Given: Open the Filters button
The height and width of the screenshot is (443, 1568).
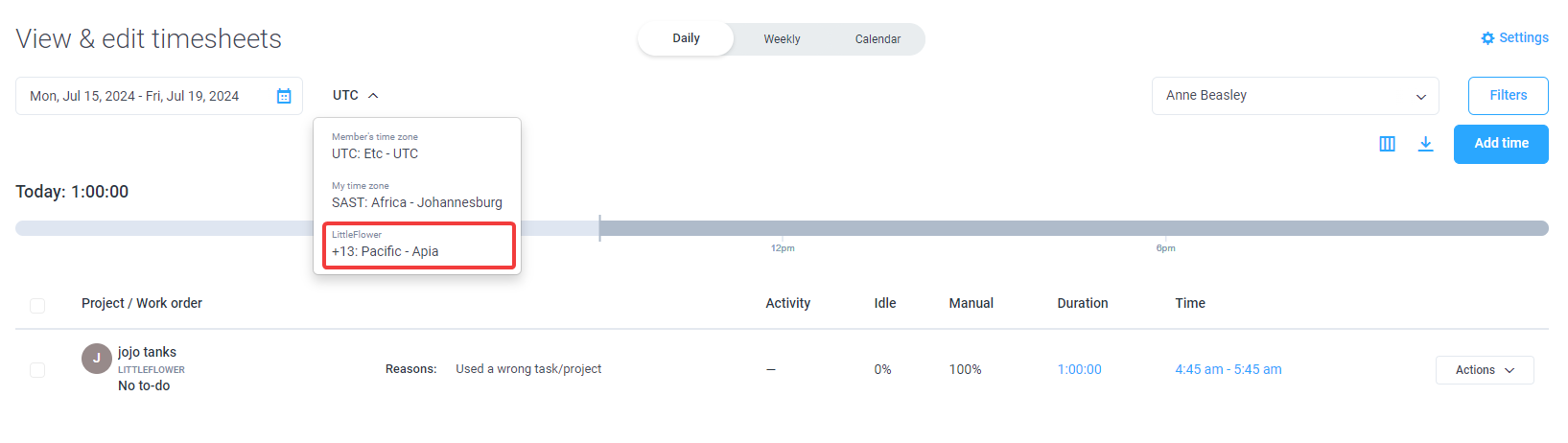Looking at the screenshot, I should (1508, 96).
